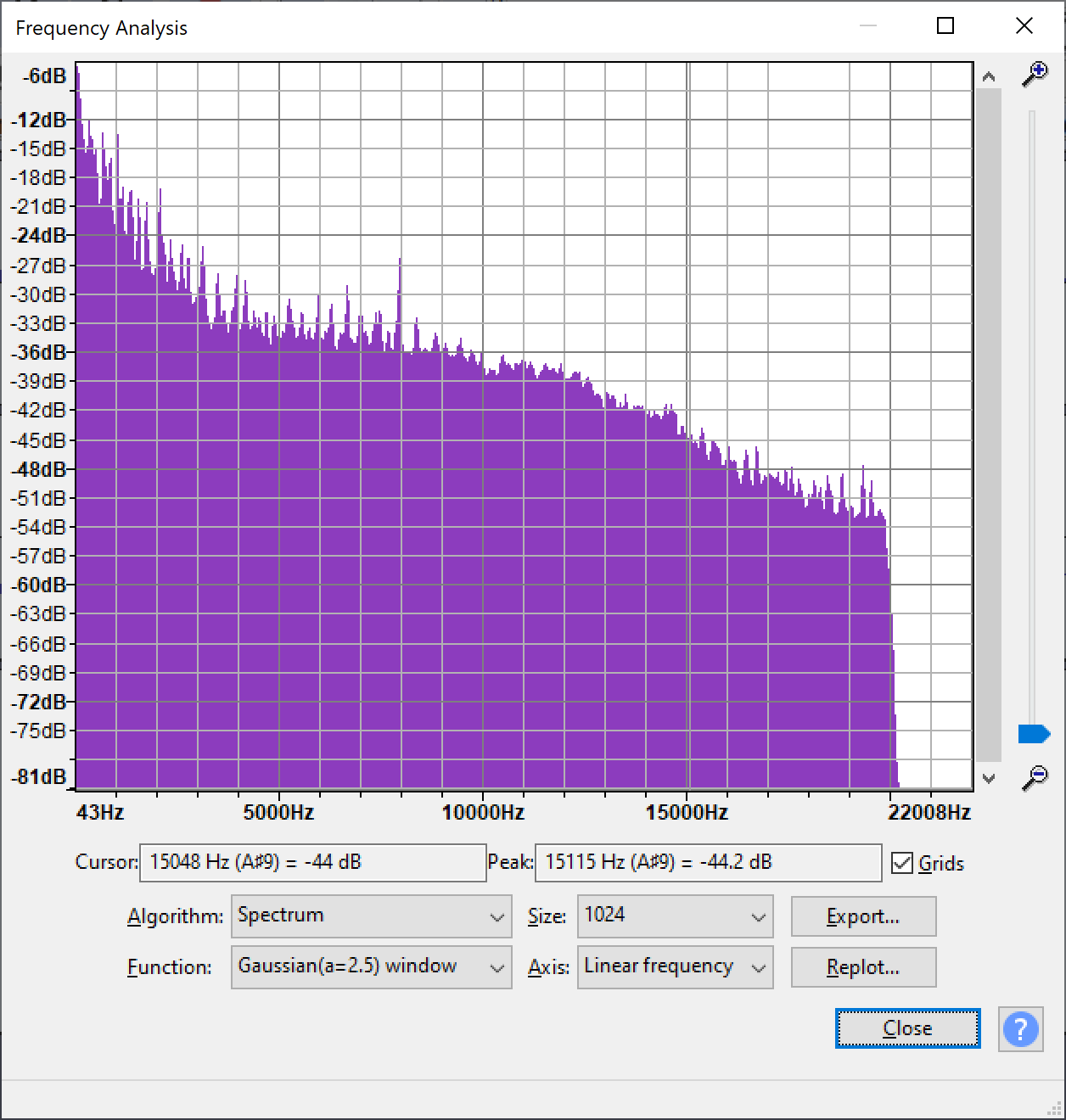Image resolution: width=1066 pixels, height=1120 pixels.
Task: Click the Export button
Action: (863, 916)
